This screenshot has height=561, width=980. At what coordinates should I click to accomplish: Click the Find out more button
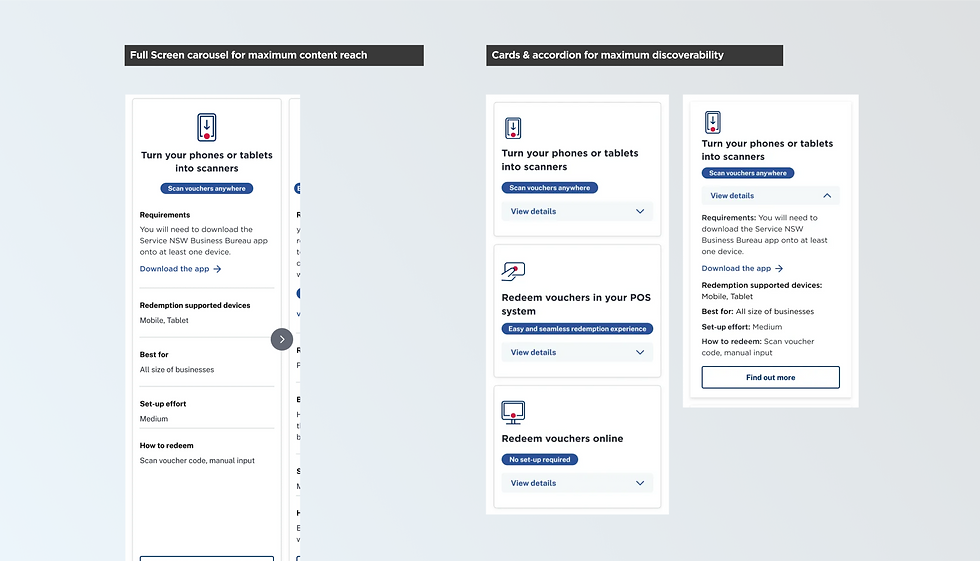(770, 377)
